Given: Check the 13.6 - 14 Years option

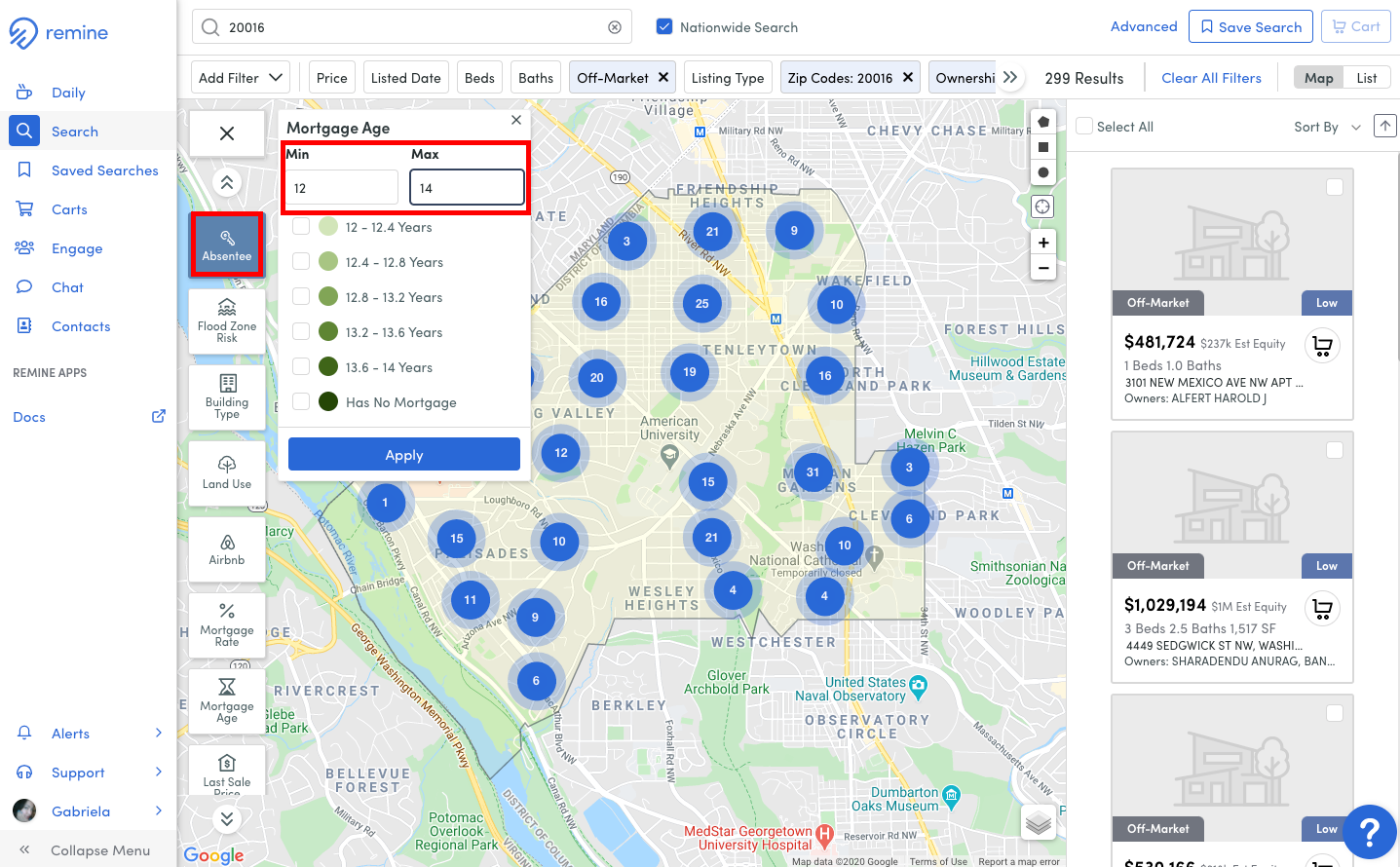Looking at the screenshot, I should click(x=302, y=366).
